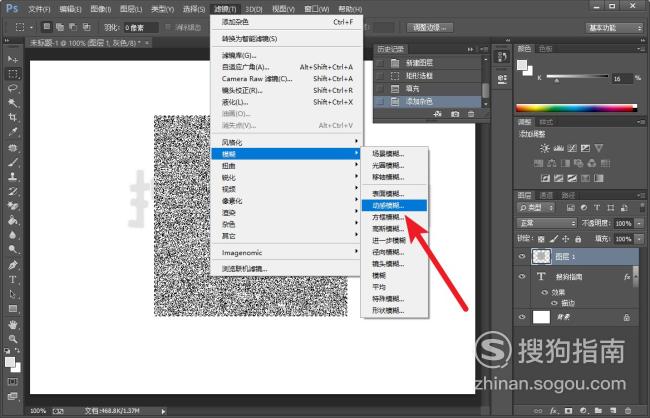Toggle Quick Mask mode in the toolbox

(x=13, y=382)
